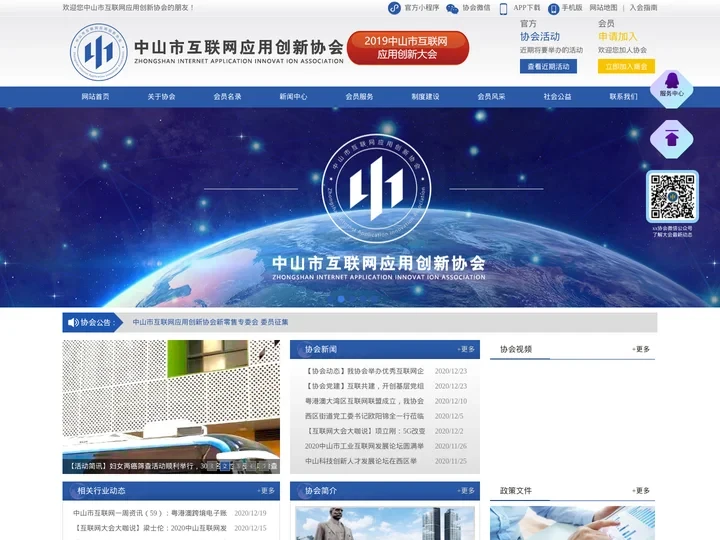Open 网站地图 link in the top bar
This screenshot has width=720, height=540.
click(603, 8)
